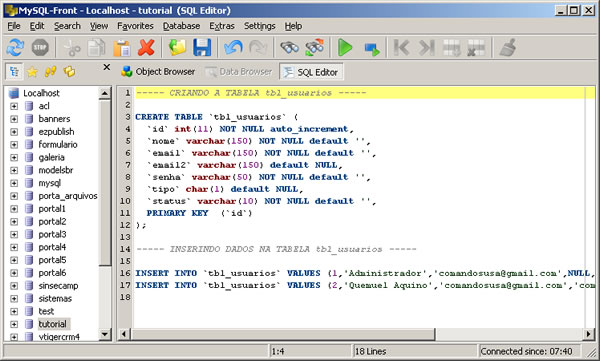Click the CREATE TABLE line in editor
The width and height of the screenshot is (600, 361).
(216, 117)
